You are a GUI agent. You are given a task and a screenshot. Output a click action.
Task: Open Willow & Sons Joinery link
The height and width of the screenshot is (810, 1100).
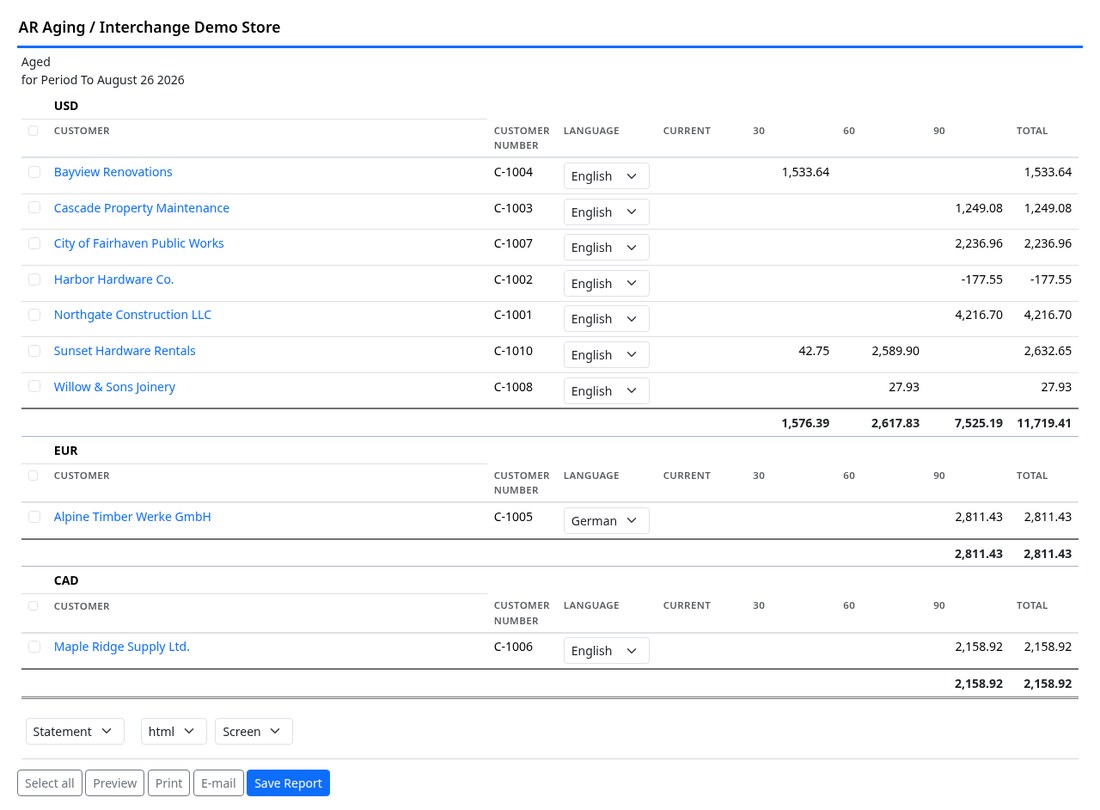tap(114, 386)
